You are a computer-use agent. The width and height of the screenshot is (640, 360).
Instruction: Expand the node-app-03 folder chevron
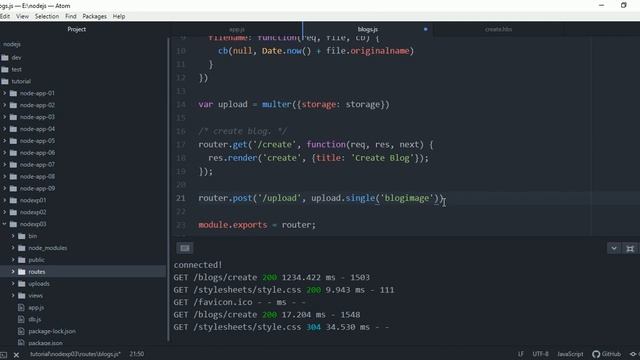pos(4,117)
